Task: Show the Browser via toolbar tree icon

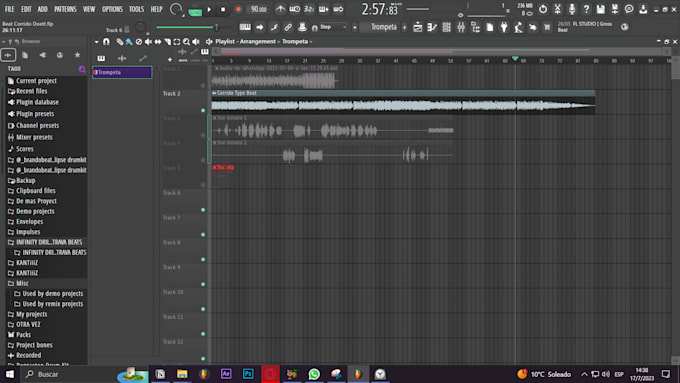Action: [475, 27]
